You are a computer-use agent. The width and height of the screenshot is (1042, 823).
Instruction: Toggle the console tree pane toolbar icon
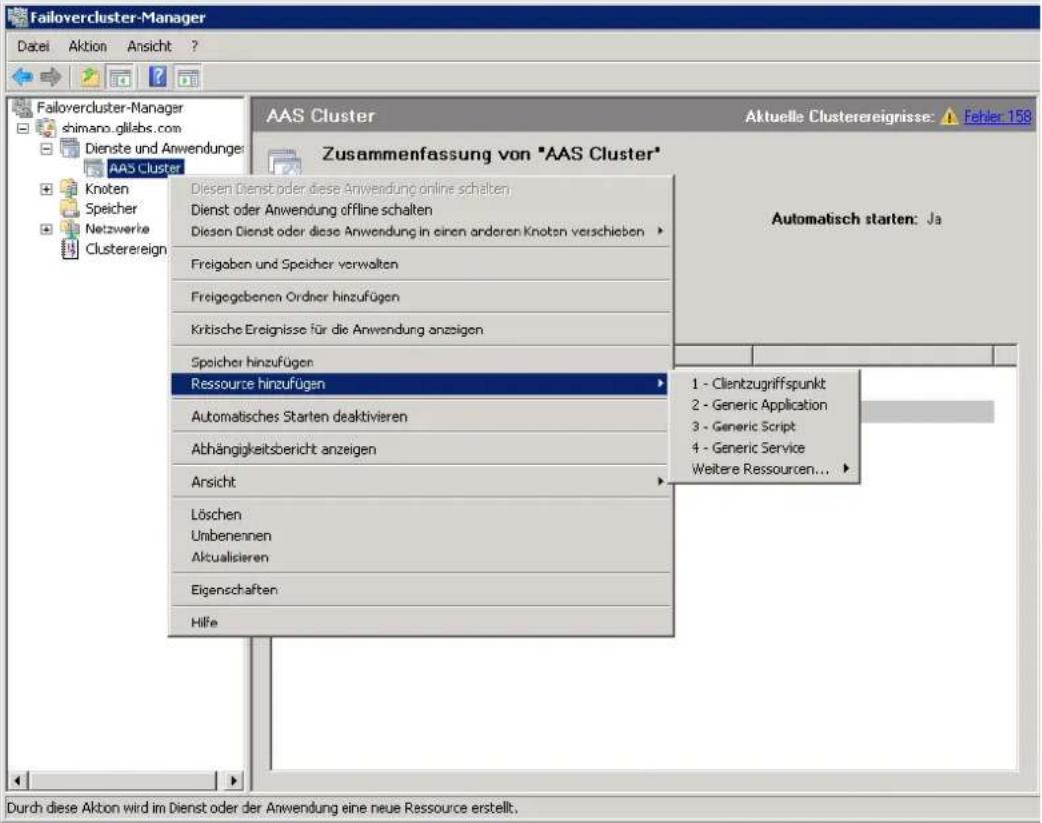(120, 77)
